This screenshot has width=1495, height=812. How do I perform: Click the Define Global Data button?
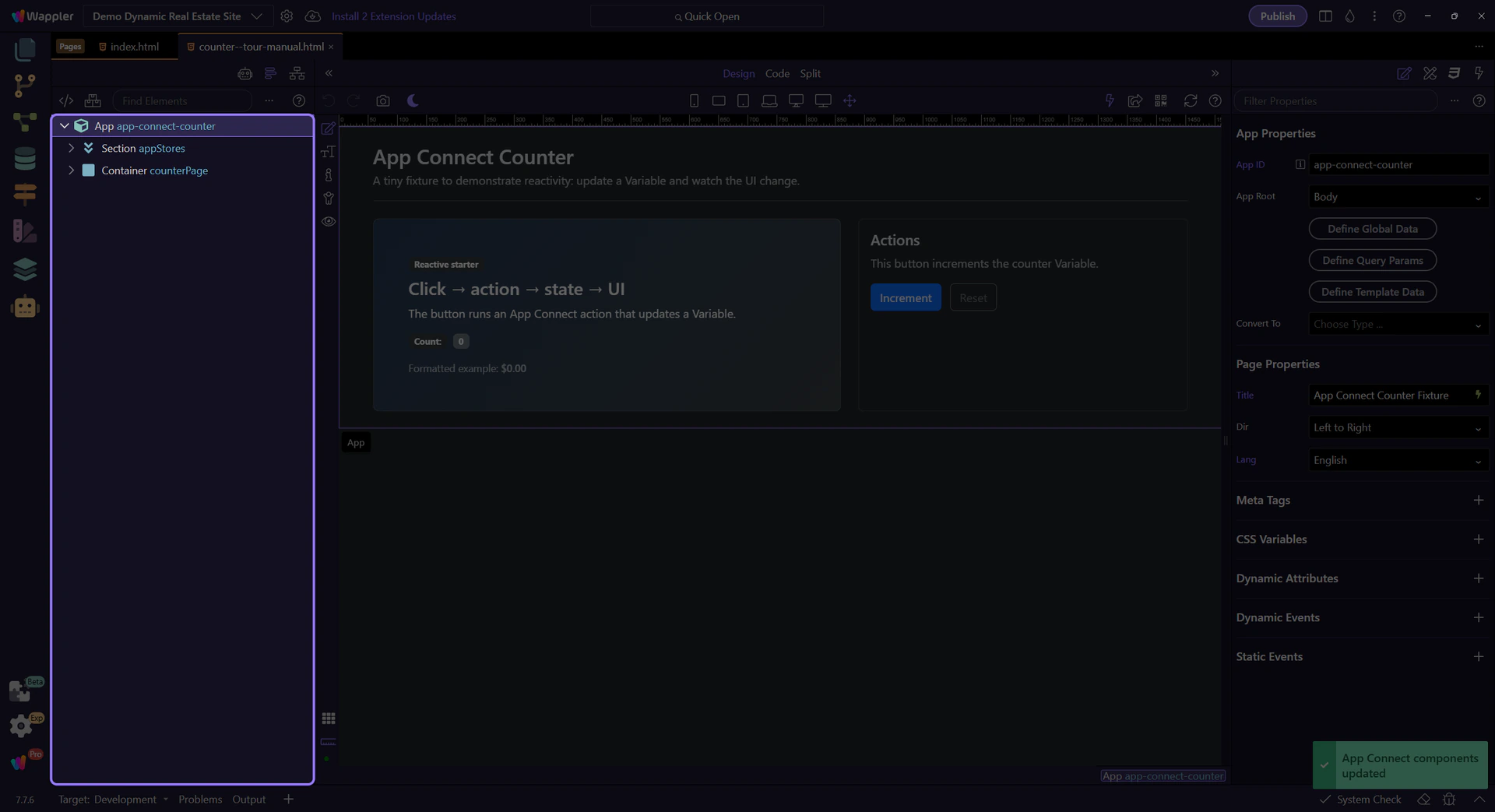1372,229
